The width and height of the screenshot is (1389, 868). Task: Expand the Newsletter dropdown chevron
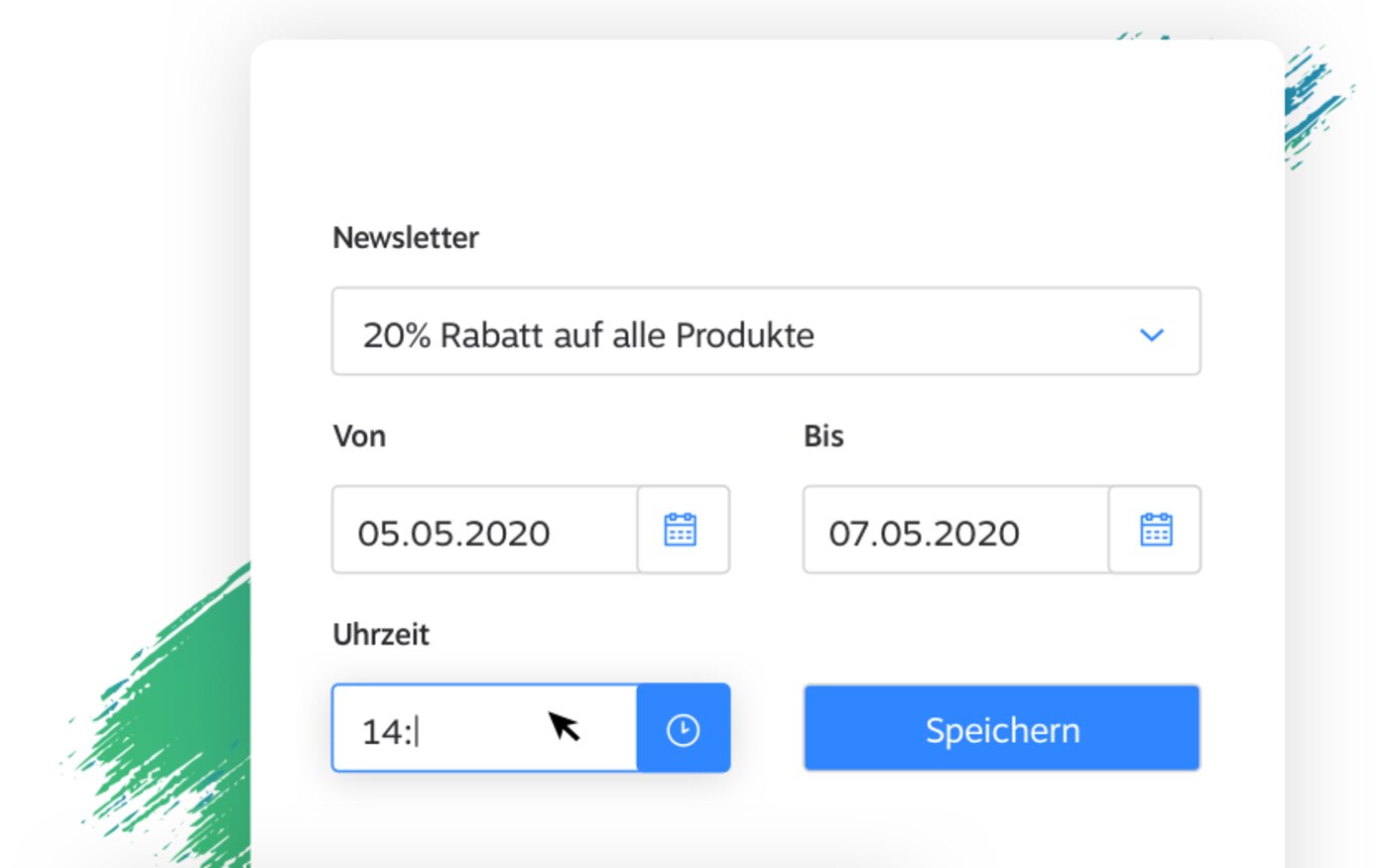[x=1151, y=334]
